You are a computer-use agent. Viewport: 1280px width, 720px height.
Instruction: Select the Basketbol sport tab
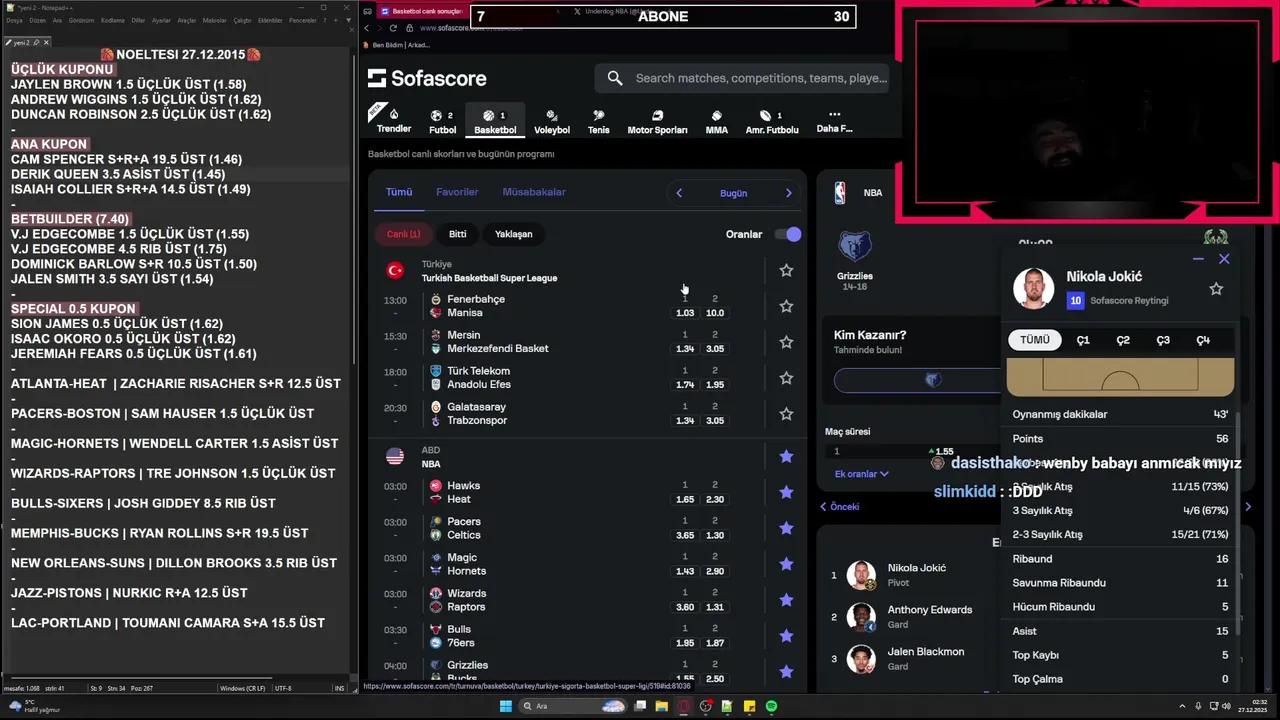pos(495,122)
